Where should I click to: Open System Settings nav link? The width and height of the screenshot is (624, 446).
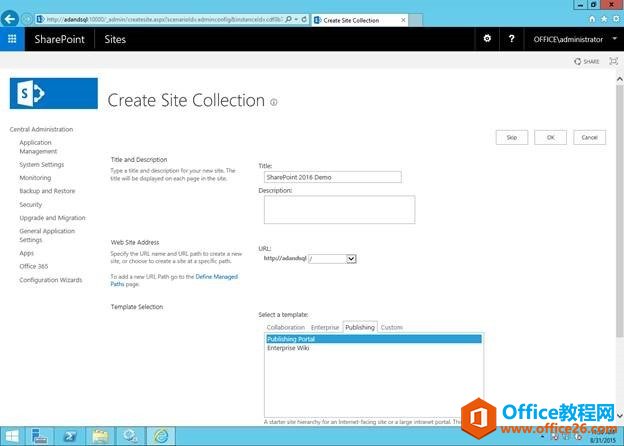click(41, 164)
